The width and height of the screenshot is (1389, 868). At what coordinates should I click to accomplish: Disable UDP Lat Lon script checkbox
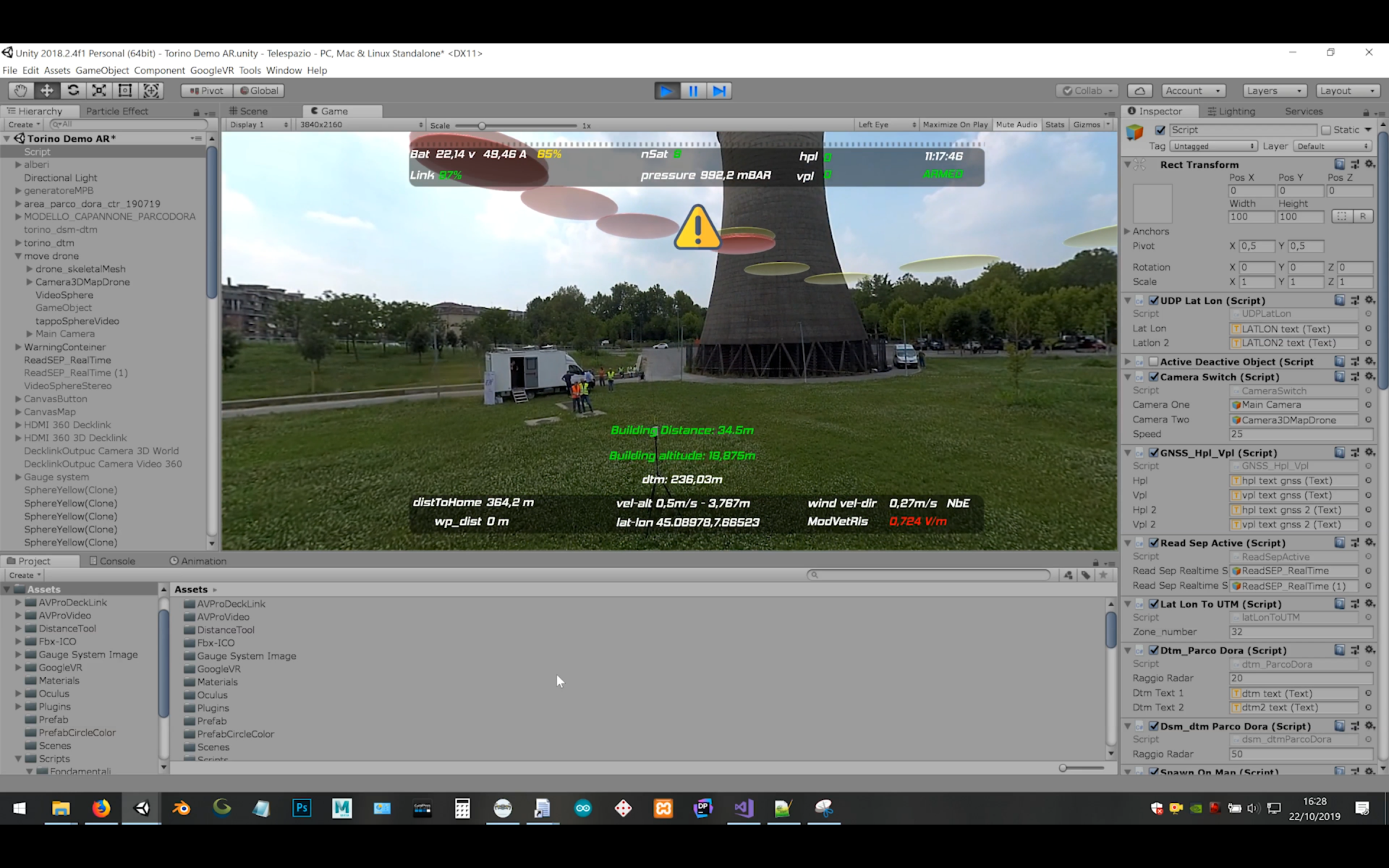pos(1154,300)
